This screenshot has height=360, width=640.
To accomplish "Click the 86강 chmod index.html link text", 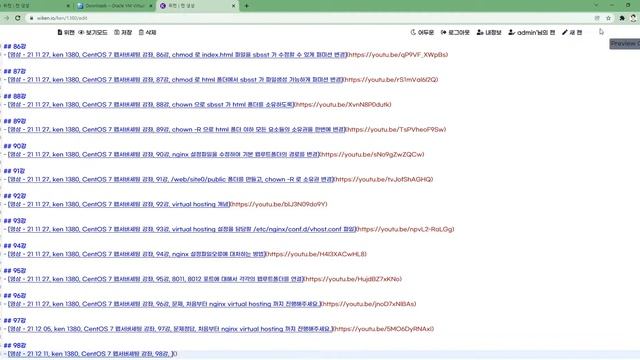I will pos(177,55).
